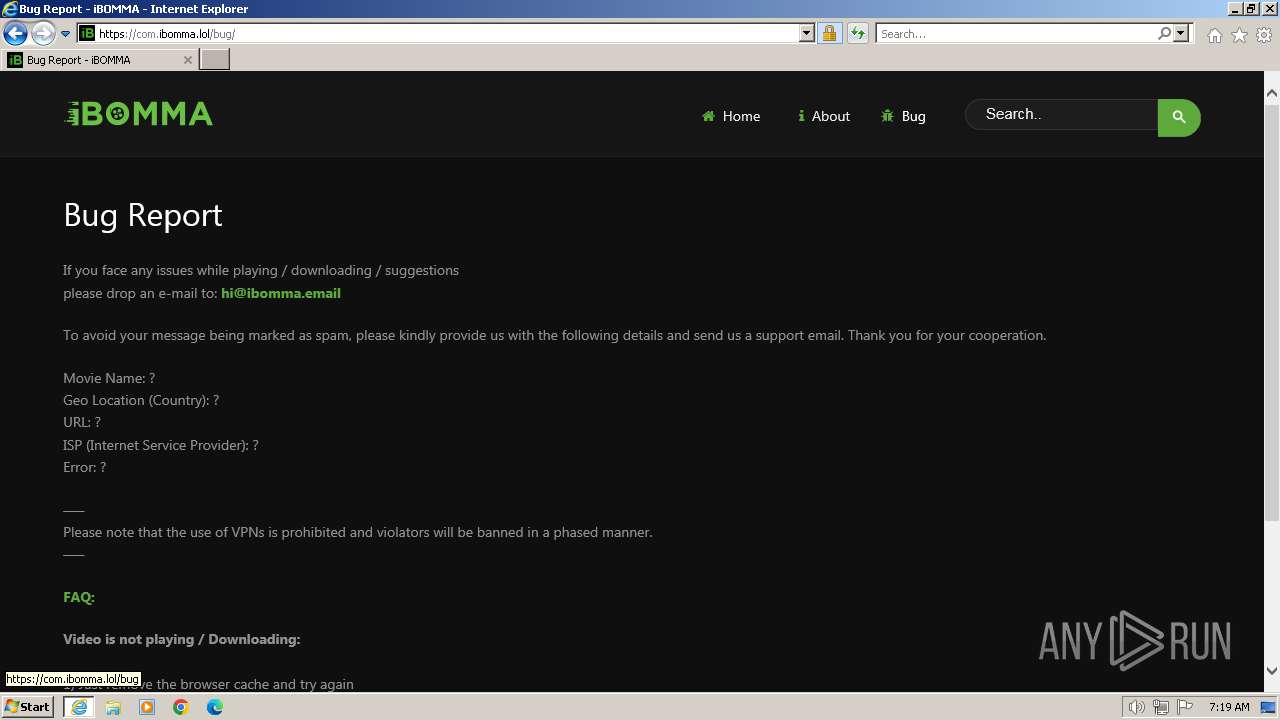Open Microsoft Edge taskbar icon
The height and width of the screenshot is (720, 1280).
coord(215,707)
